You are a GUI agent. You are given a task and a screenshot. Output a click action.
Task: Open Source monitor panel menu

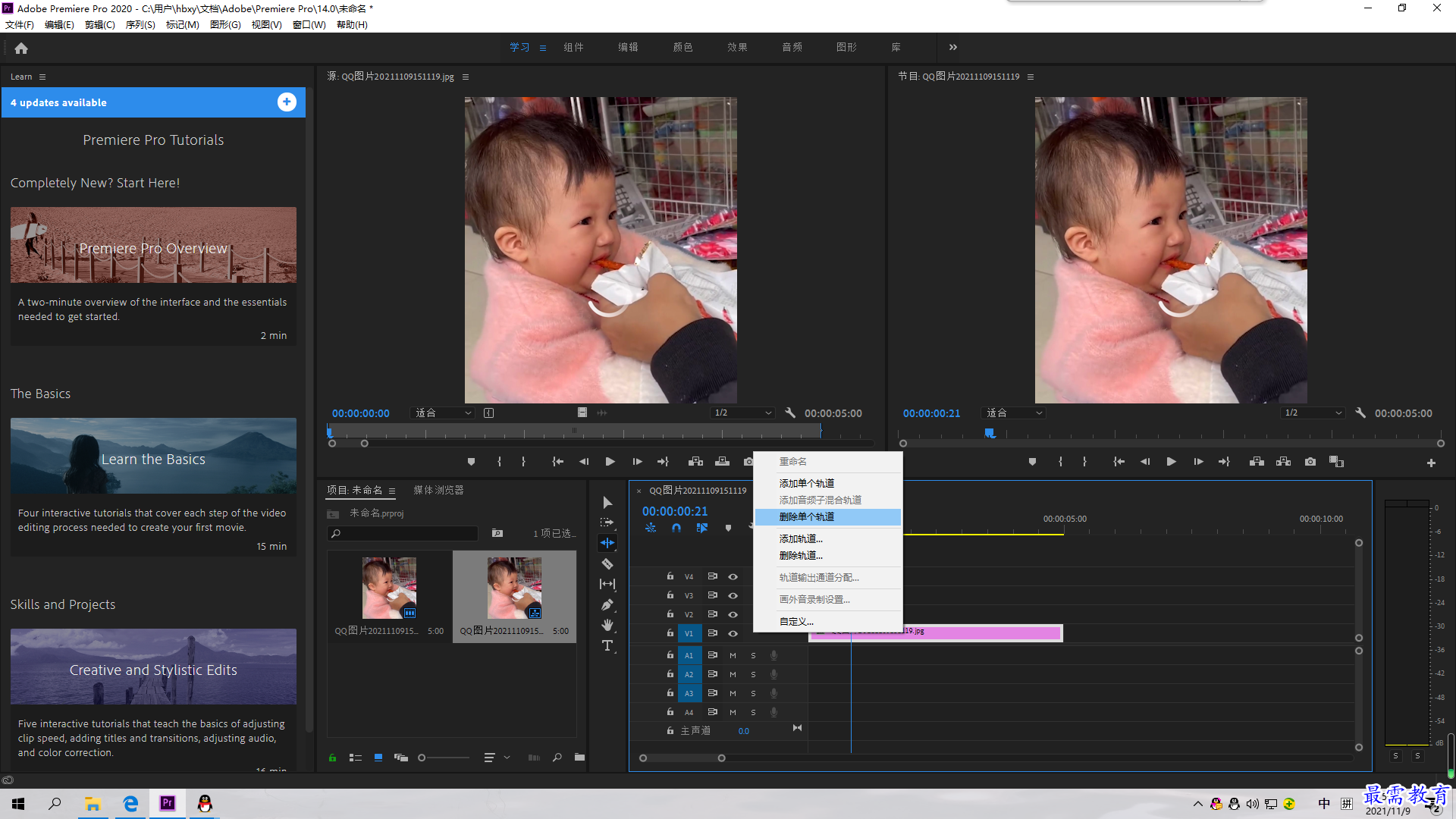(466, 77)
